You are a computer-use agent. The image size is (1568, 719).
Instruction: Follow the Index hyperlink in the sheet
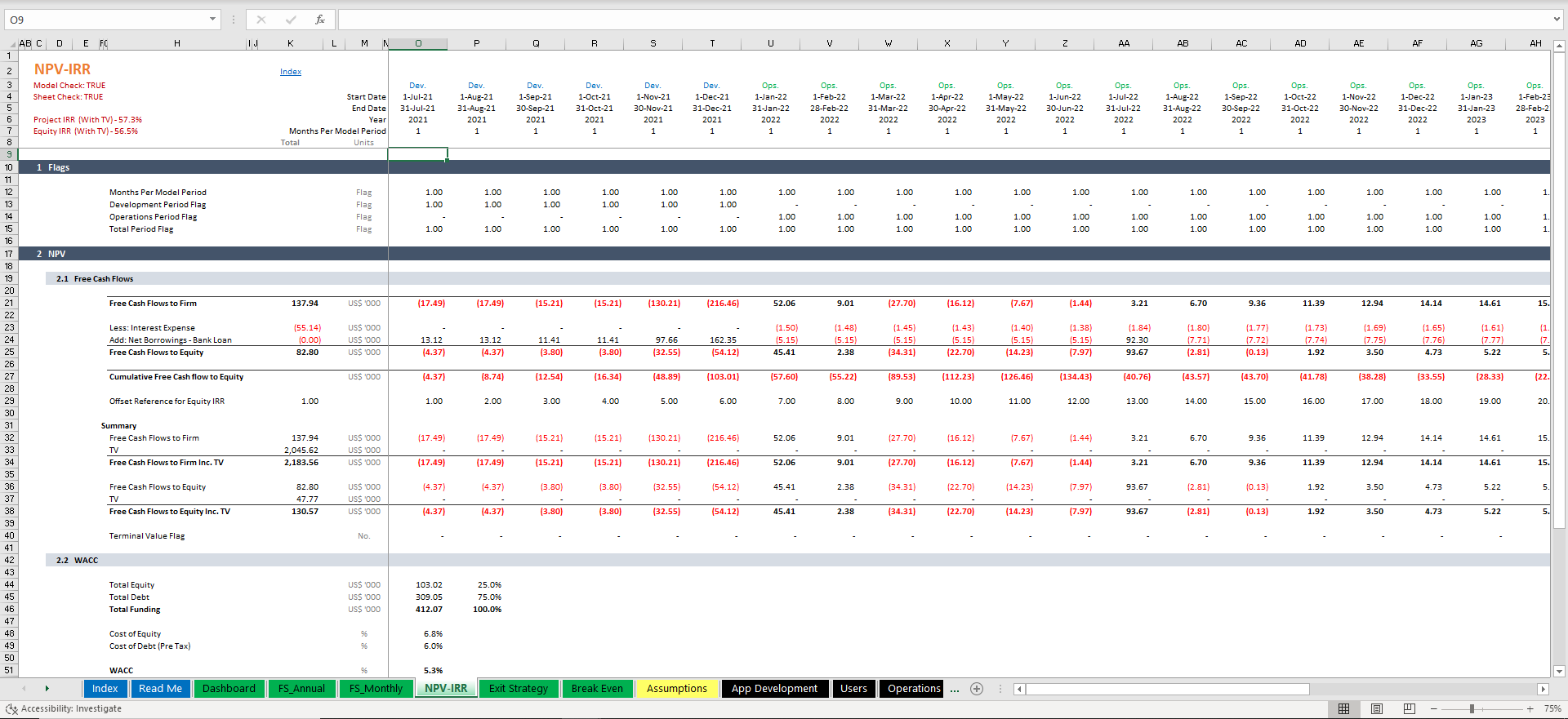[x=291, y=72]
